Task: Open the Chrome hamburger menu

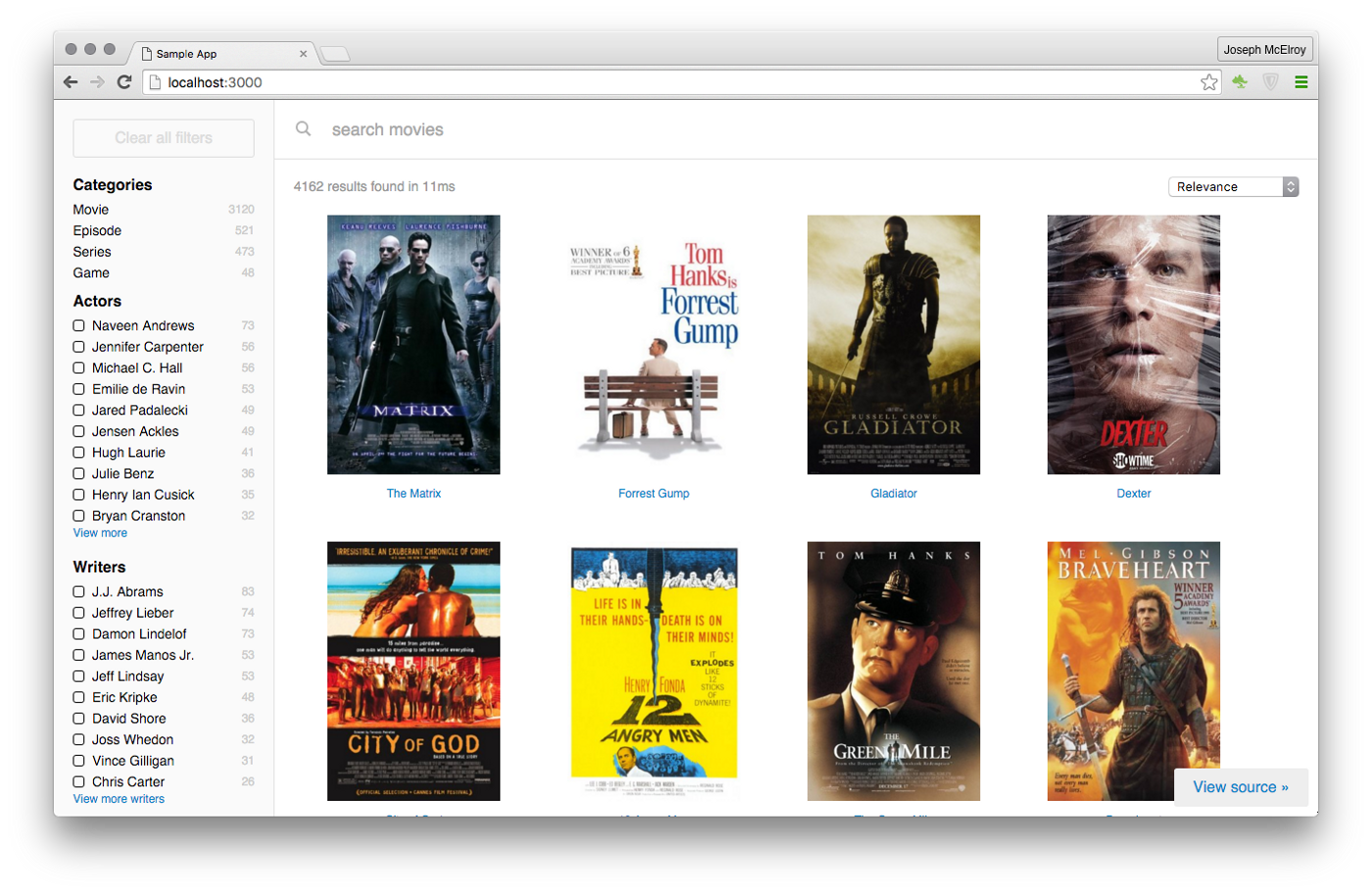Action: 1301,82
